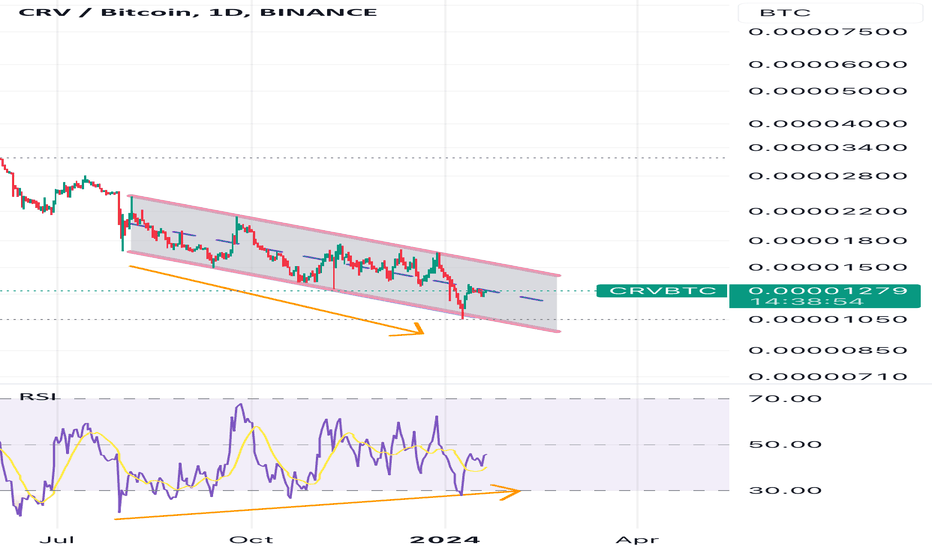Click the 14:38:54 candle countdown
The image size is (932, 550).
tap(805, 302)
